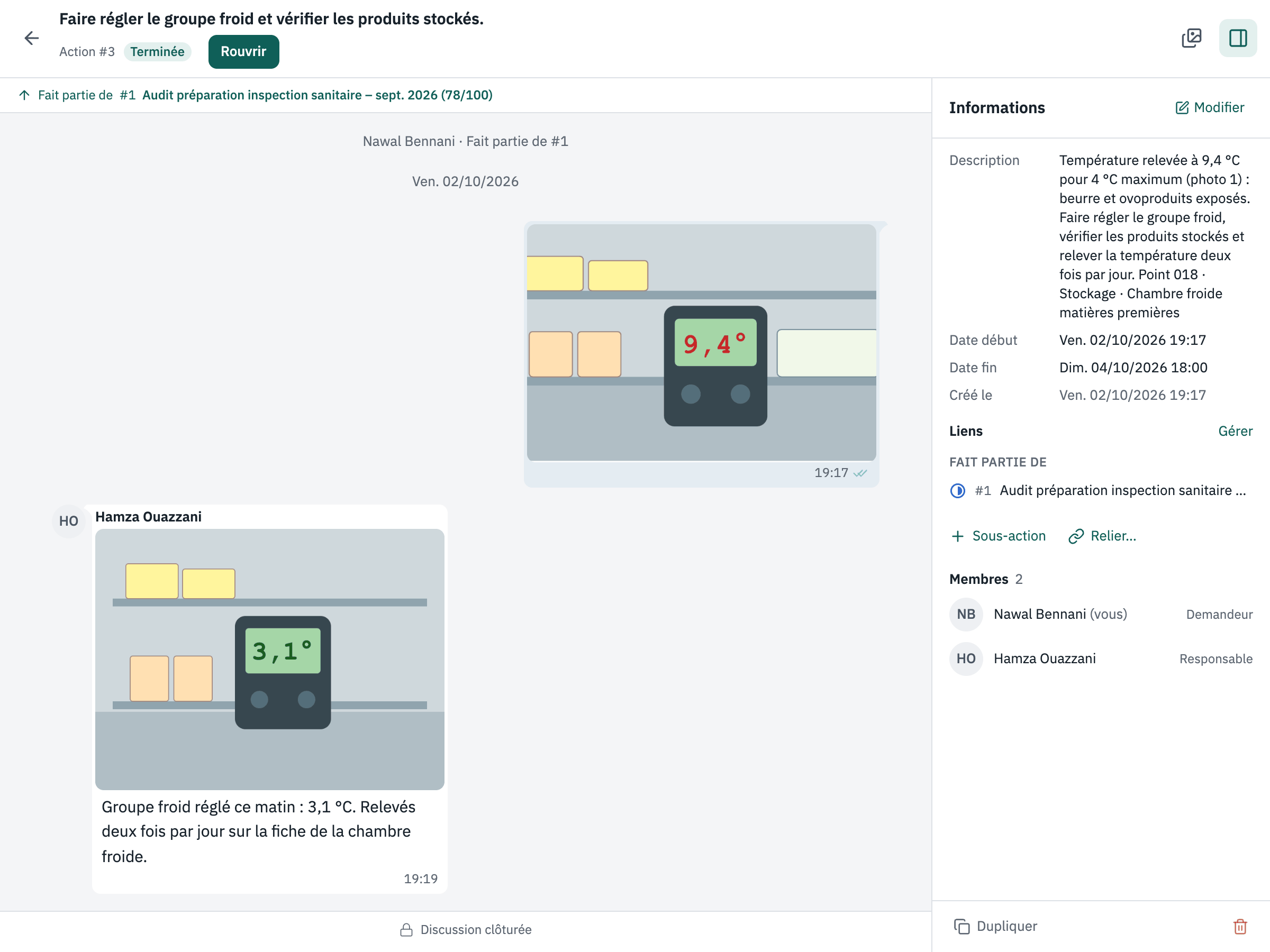Click the half-filled status icon beside #1
This screenshot has width=1270, height=952.
[958, 491]
